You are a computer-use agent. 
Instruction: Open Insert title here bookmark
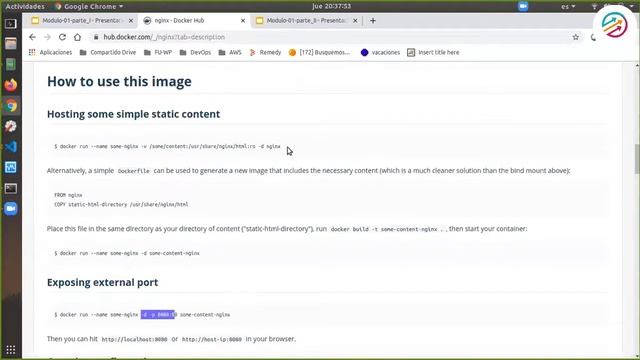(x=433, y=52)
